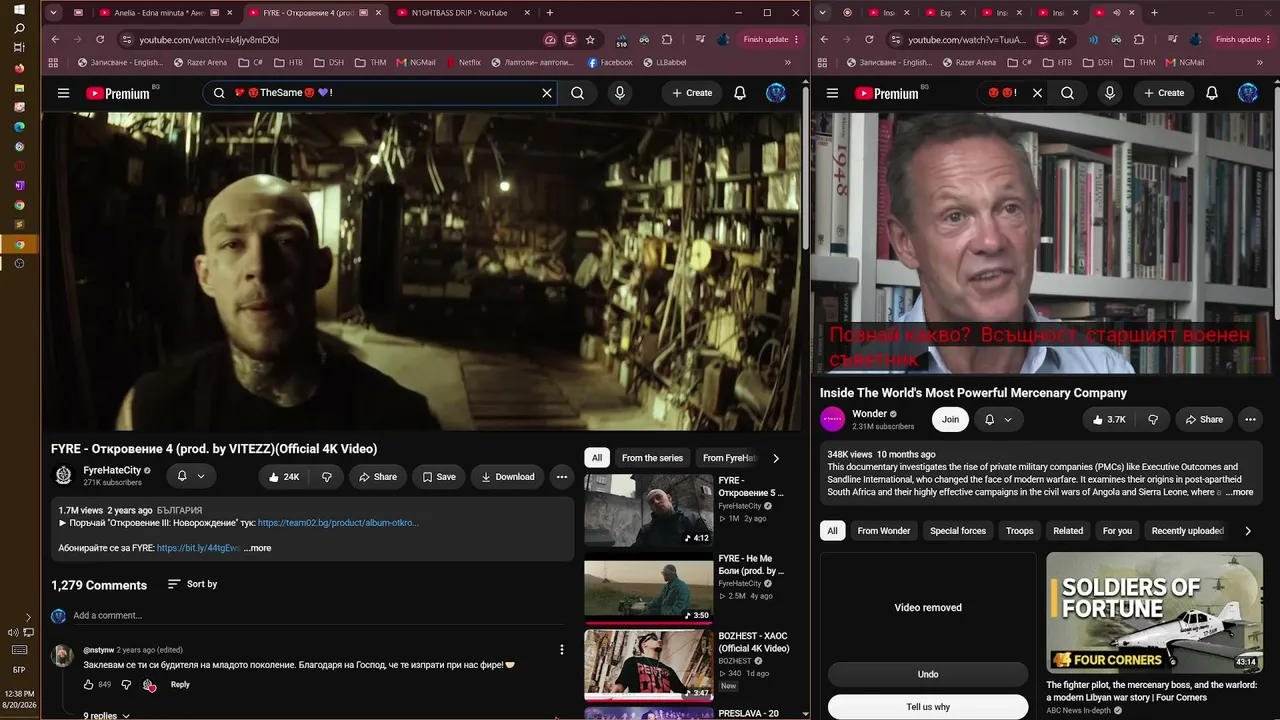Dislike the FYRE Откровение 4 video
The height and width of the screenshot is (720, 1280).
point(326,477)
